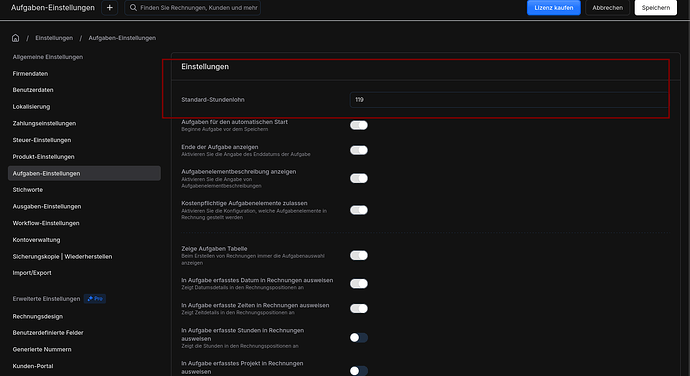
Task: Open Kontoverwaltung settings
Action: [x=36, y=240]
